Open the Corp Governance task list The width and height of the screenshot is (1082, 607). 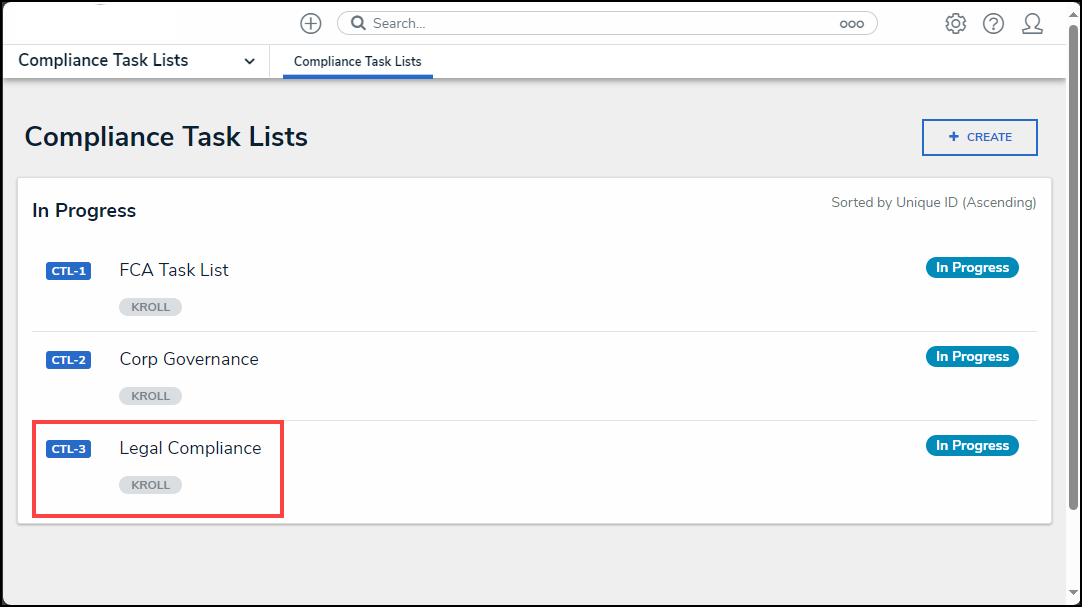189,359
